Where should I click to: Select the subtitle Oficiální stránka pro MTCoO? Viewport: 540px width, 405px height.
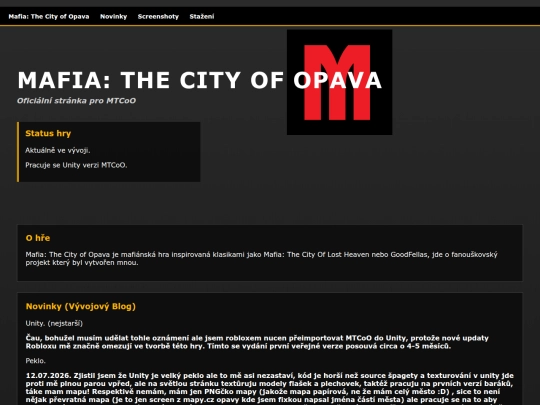[x=76, y=101]
